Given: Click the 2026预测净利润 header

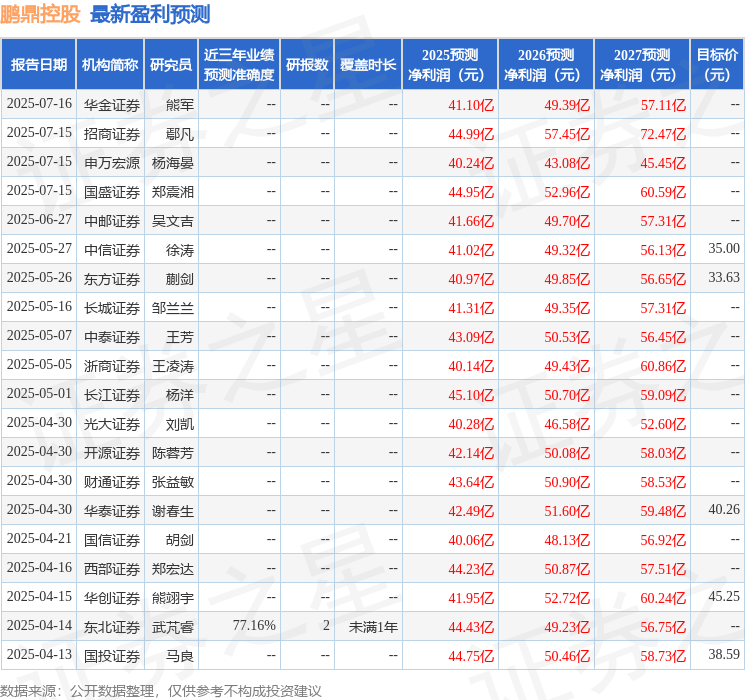Looking at the screenshot, I should [546, 65].
